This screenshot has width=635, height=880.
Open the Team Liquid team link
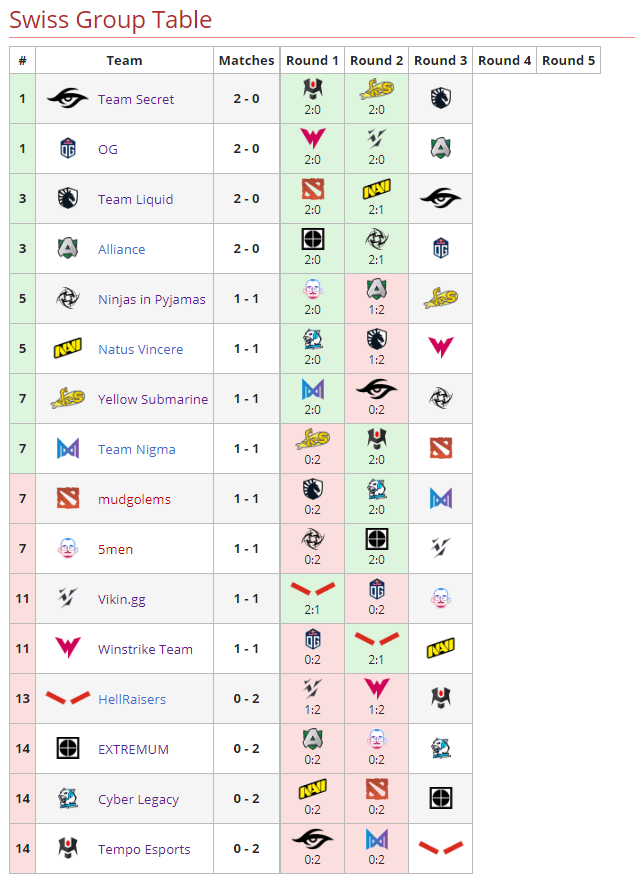135,199
